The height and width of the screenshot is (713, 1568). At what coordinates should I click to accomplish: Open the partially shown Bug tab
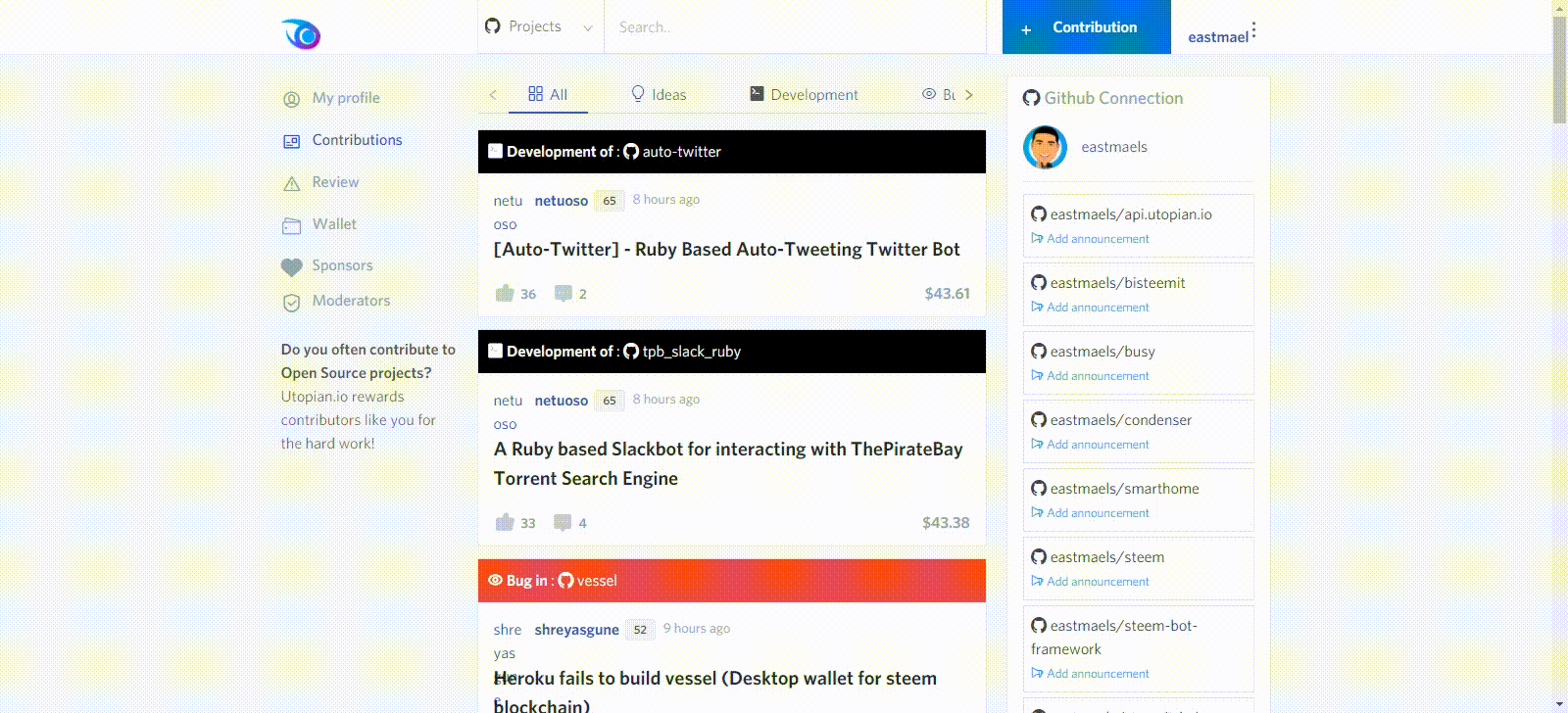coord(939,94)
